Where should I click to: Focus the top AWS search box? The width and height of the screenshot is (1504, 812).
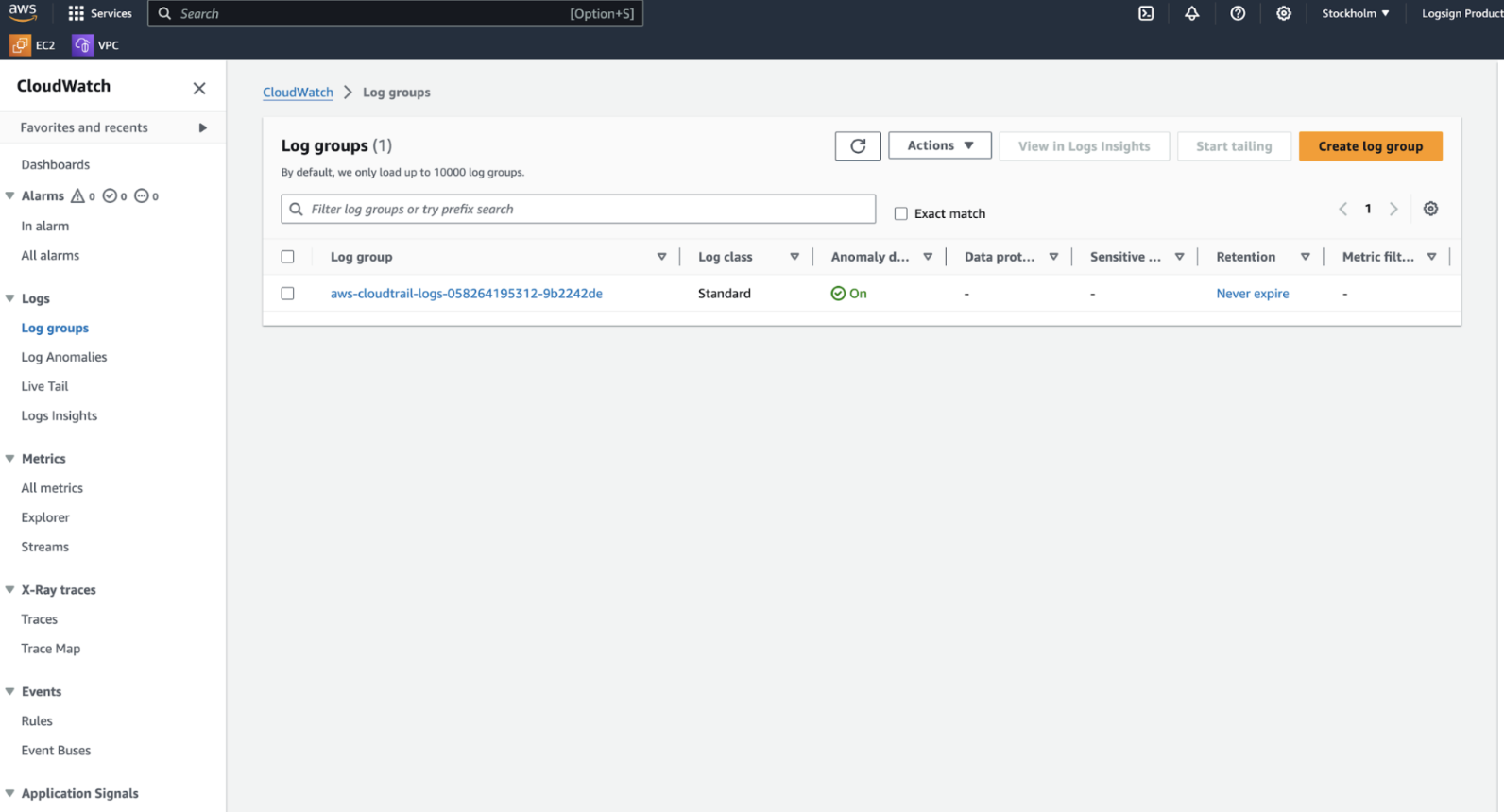[x=396, y=13]
